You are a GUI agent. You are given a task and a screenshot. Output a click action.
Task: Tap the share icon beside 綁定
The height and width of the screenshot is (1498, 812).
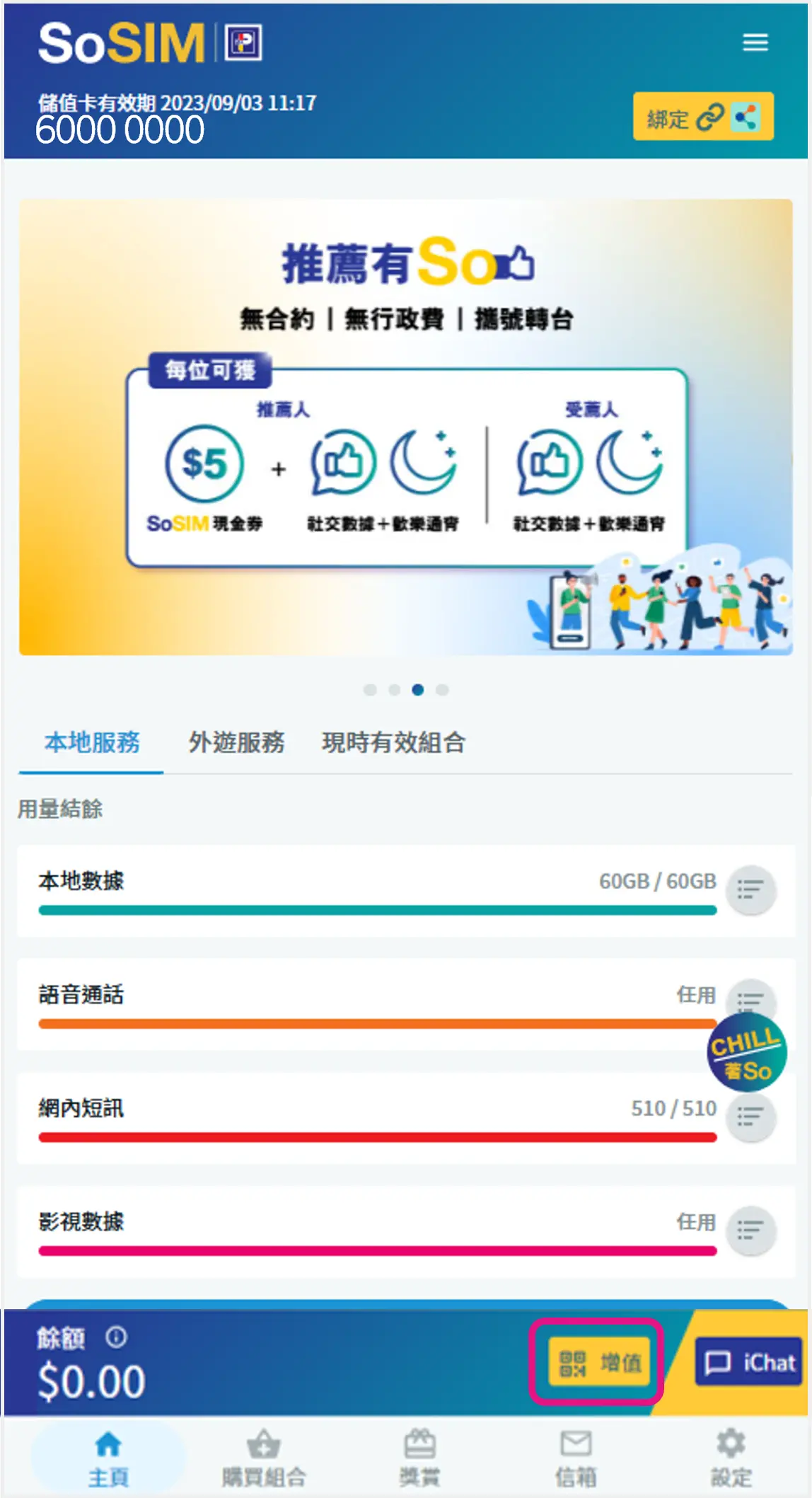click(x=746, y=117)
